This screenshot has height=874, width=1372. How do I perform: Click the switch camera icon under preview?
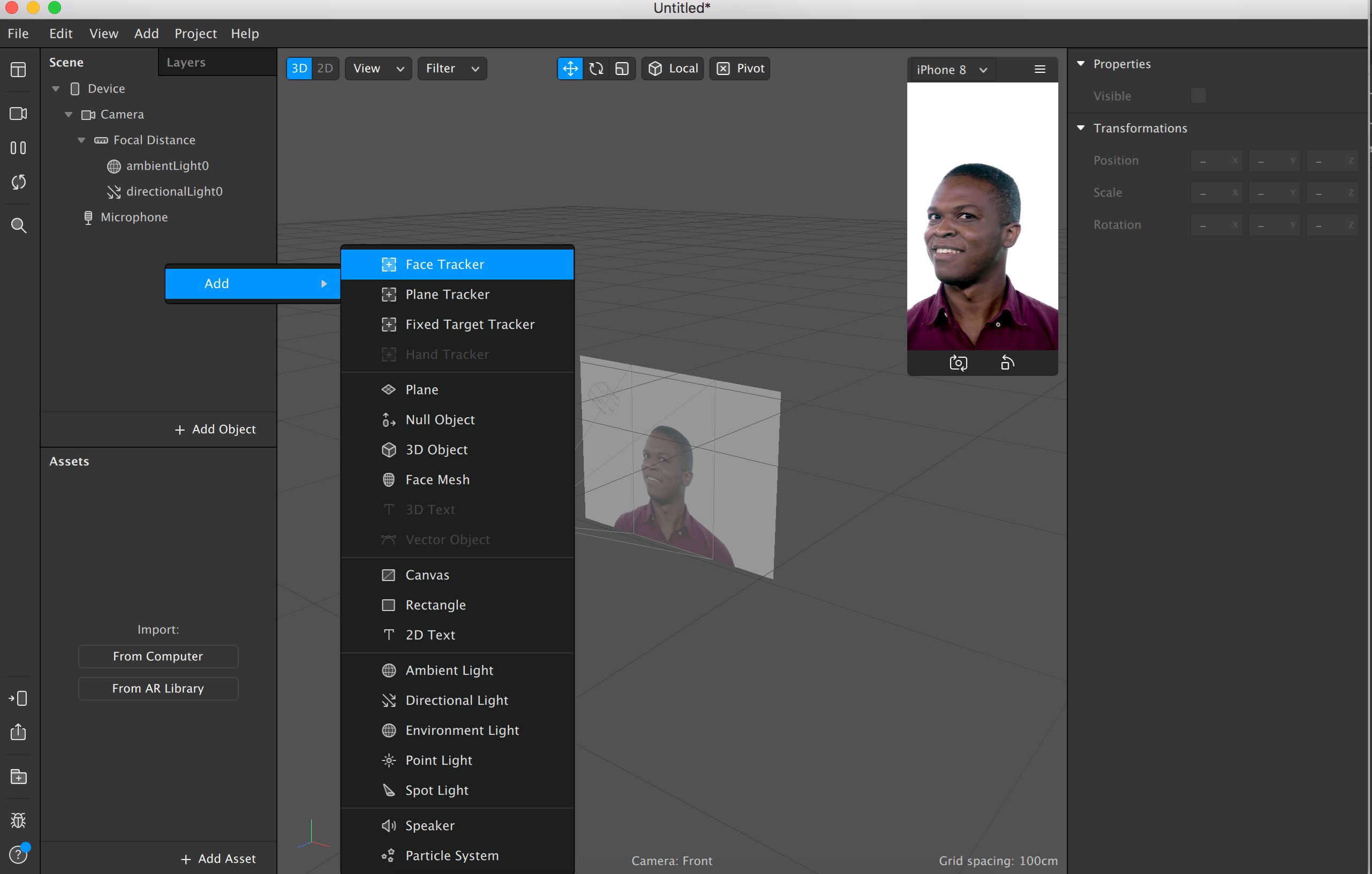958,363
